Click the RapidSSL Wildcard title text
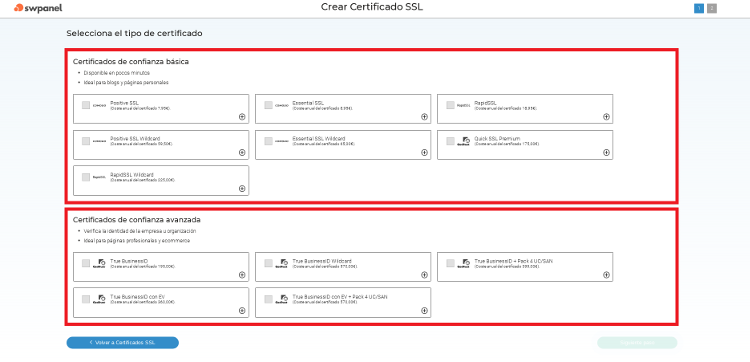 pyautogui.click(x=132, y=175)
